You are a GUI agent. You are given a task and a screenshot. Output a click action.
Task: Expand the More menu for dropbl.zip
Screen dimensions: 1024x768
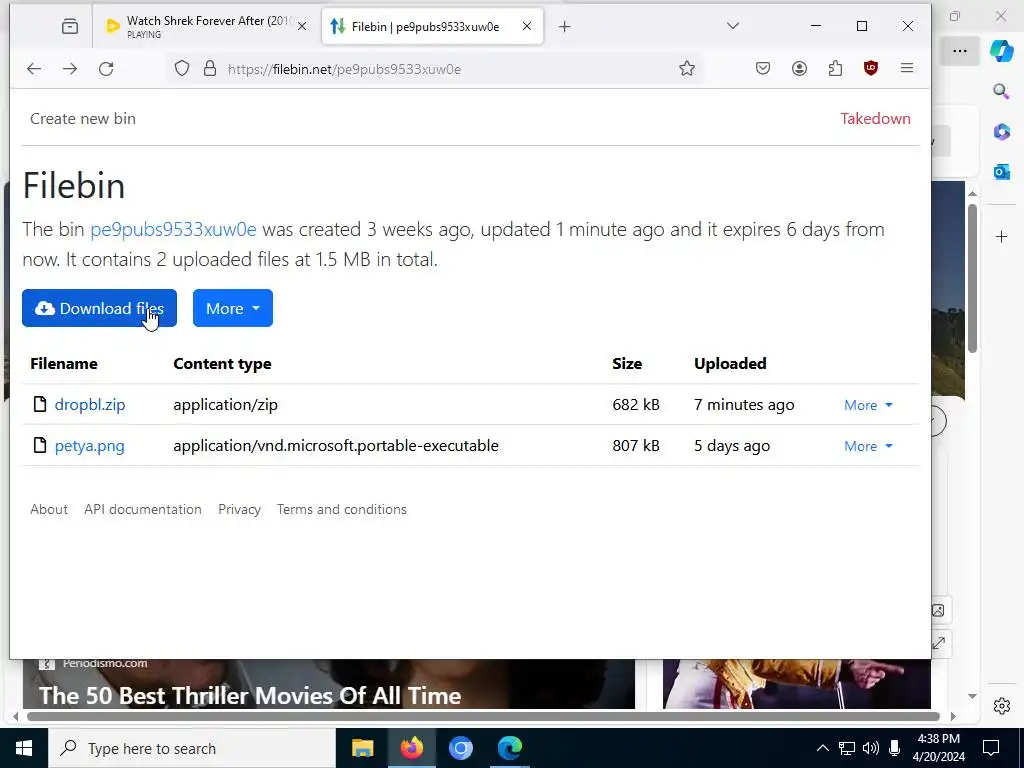click(868, 406)
